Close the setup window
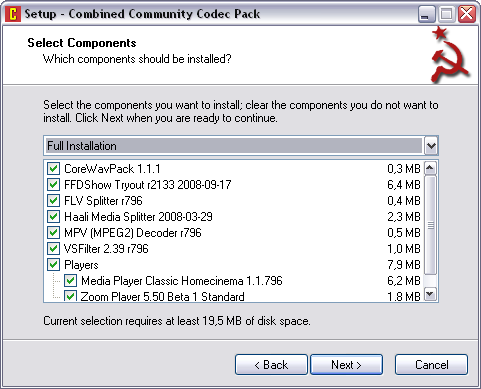 pos(467,14)
